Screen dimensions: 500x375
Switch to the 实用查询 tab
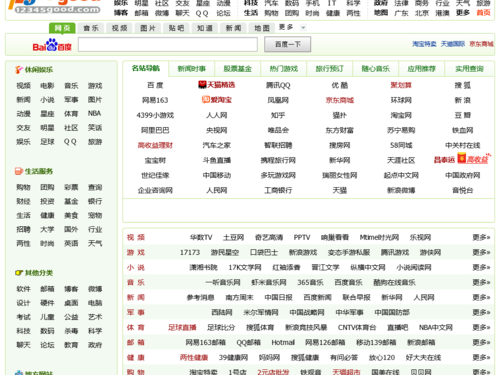click(469, 69)
